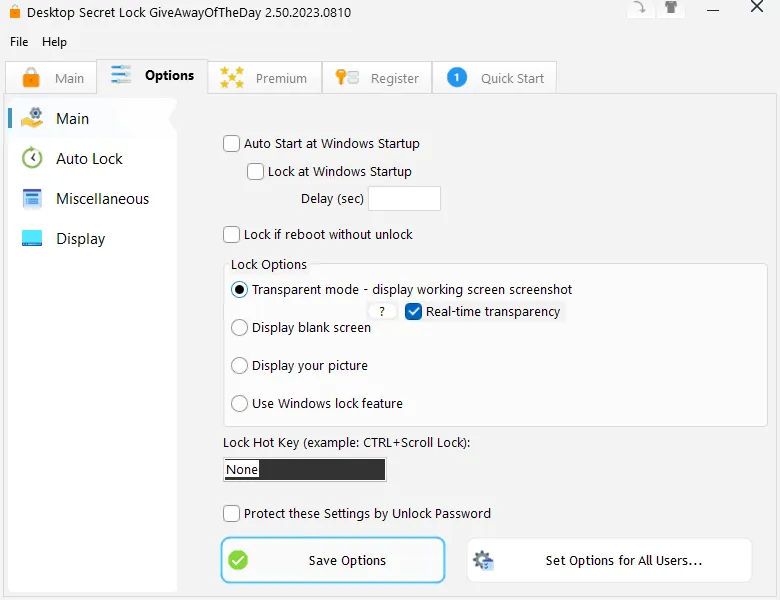Minimize the Desktop Secret Lock window
The image size is (780, 600).
coord(713,9)
